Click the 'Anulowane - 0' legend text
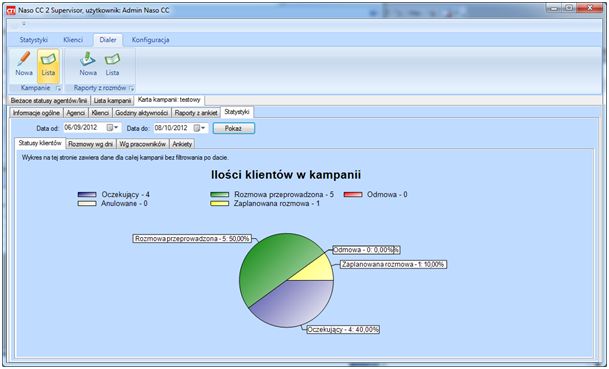Viewport: 609px width, 369px height. [124, 204]
